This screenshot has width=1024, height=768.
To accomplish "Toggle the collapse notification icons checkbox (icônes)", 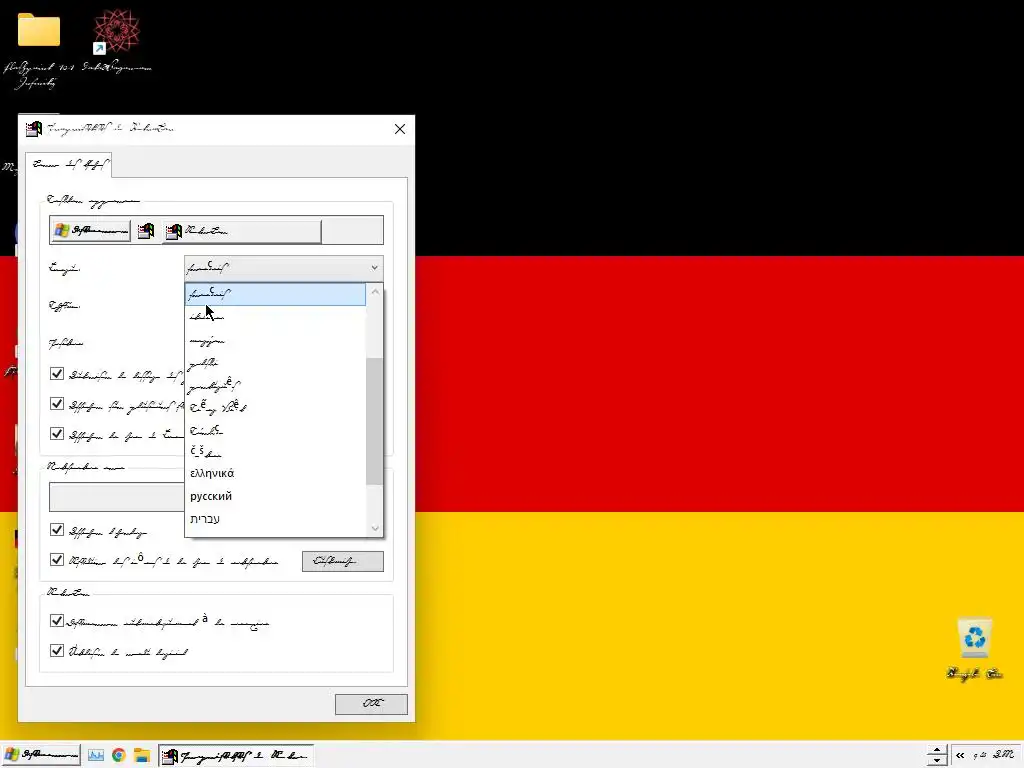I will click(x=57, y=560).
